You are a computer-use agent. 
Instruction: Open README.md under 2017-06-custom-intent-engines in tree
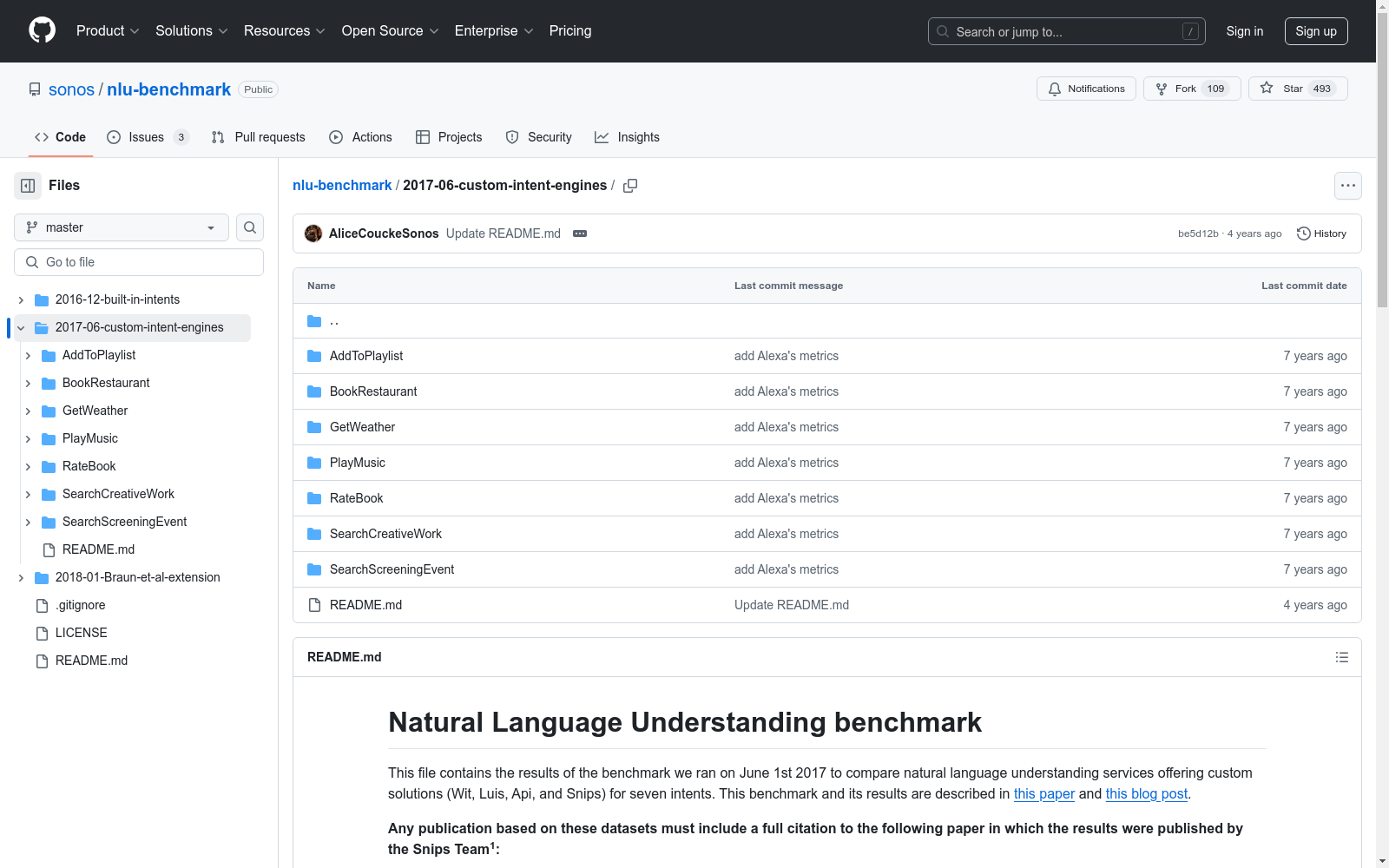[98, 549]
